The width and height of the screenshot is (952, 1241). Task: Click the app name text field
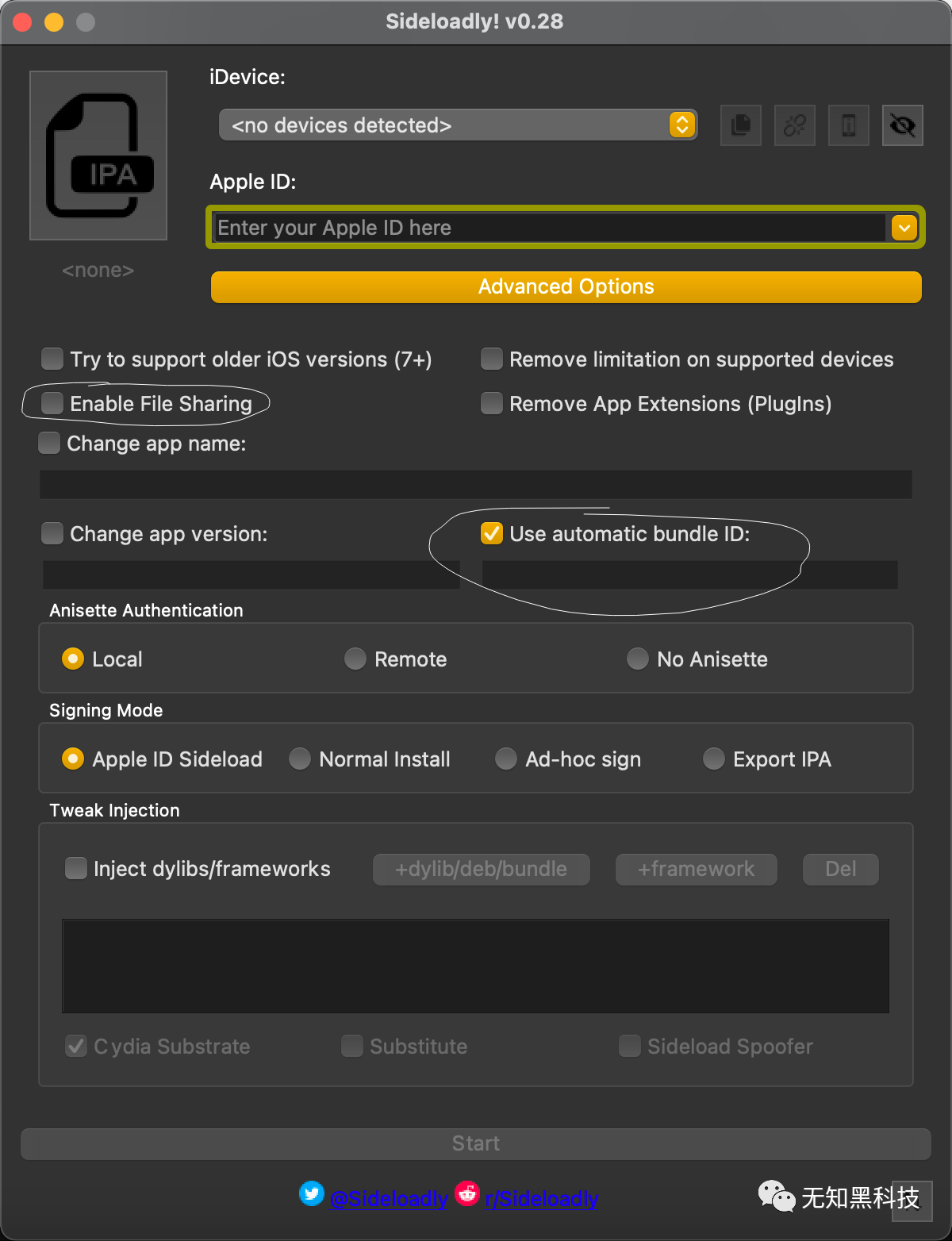tap(476, 485)
